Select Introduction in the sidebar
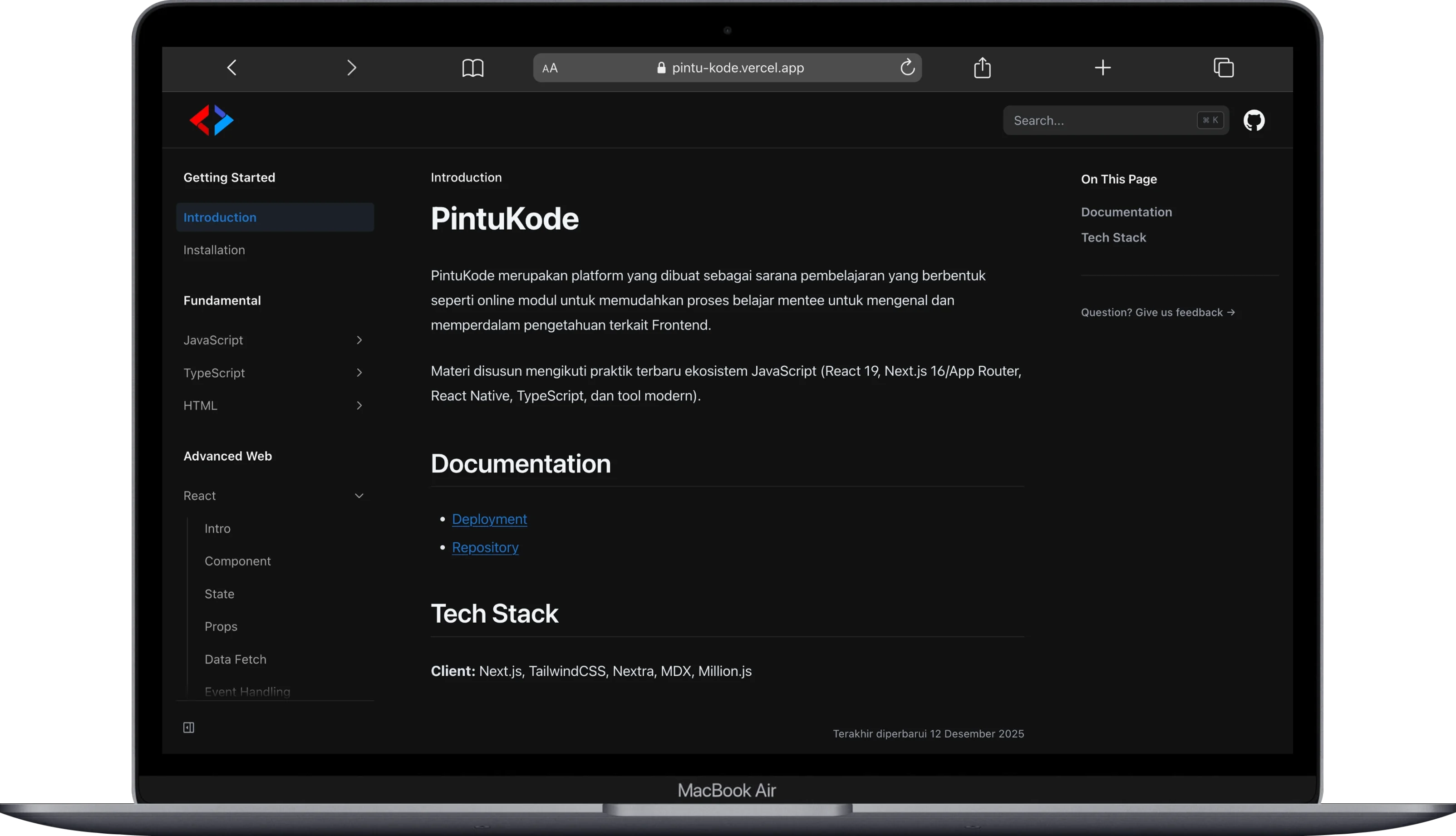Viewport: 1456px width, 836px height. (275, 217)
